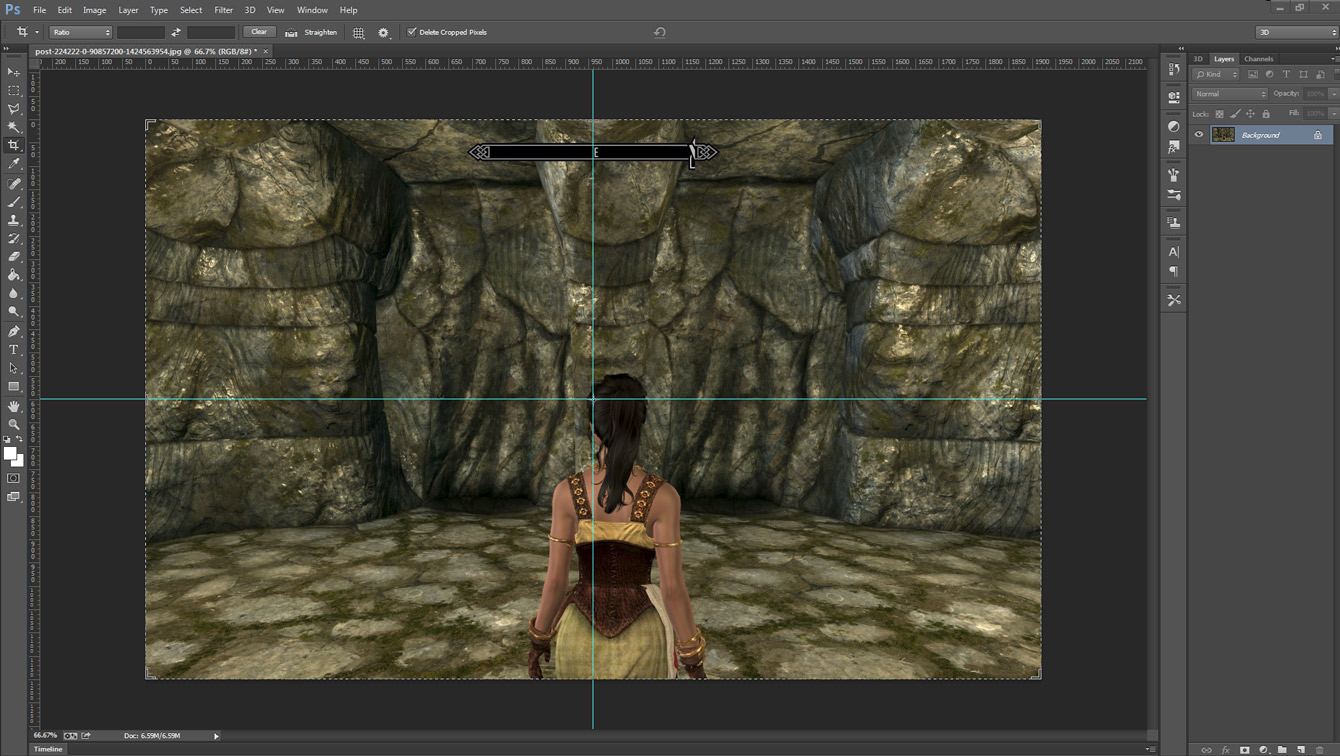The width and height of the screenshot is (1340, 756).
Task: Switch to the 3D panel tab
Action: [1198, 59]
